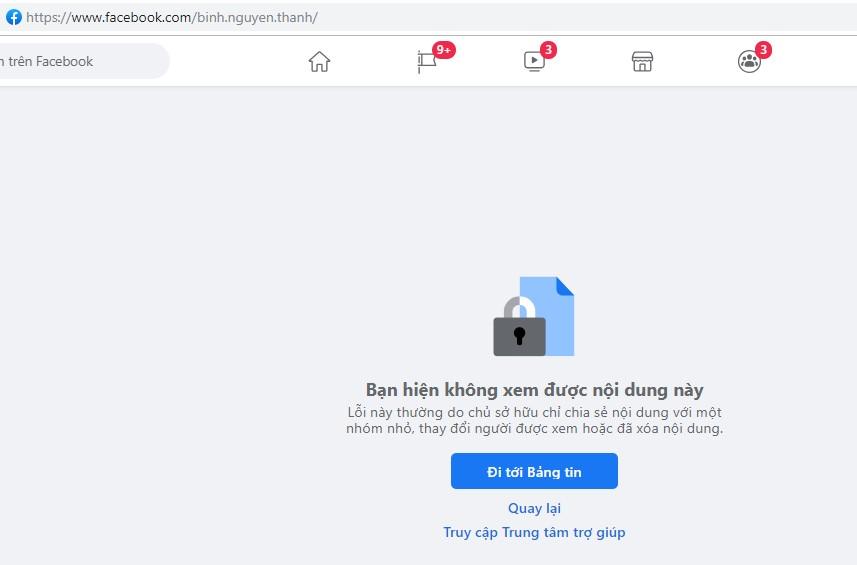Click the URL facebook.com/binh.nguyen.thanh address field
Viewport: 857px width, 565px height.
tap(172, 17)
